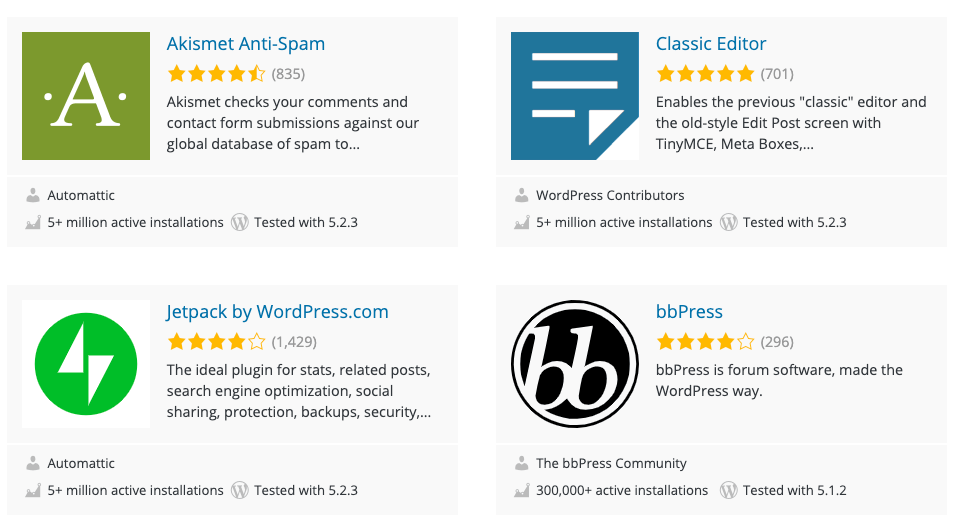Click the Classic Editor five-star rating
The image size is (958, 531).
point(705,73)
